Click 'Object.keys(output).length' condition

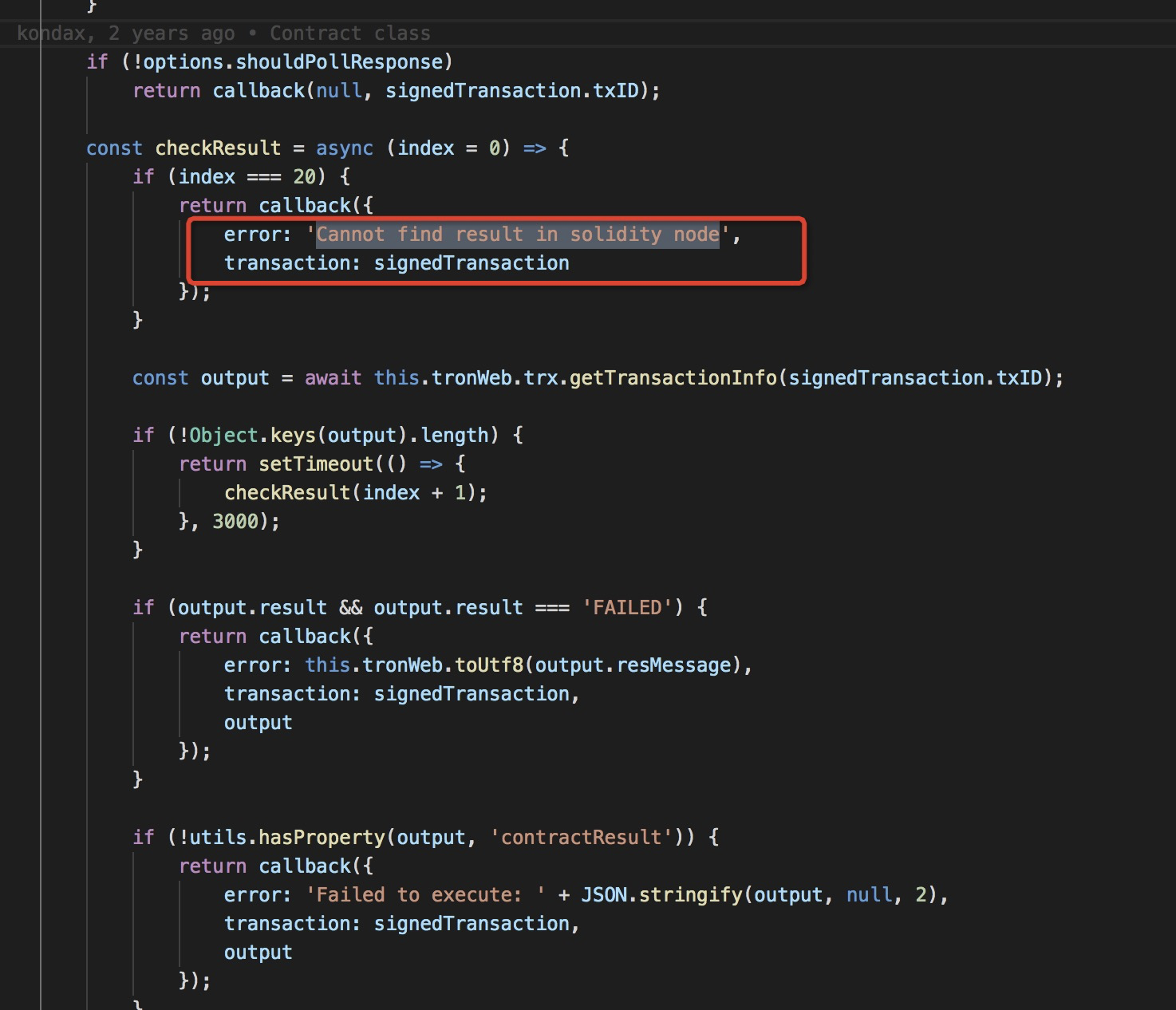pos(338,436)
